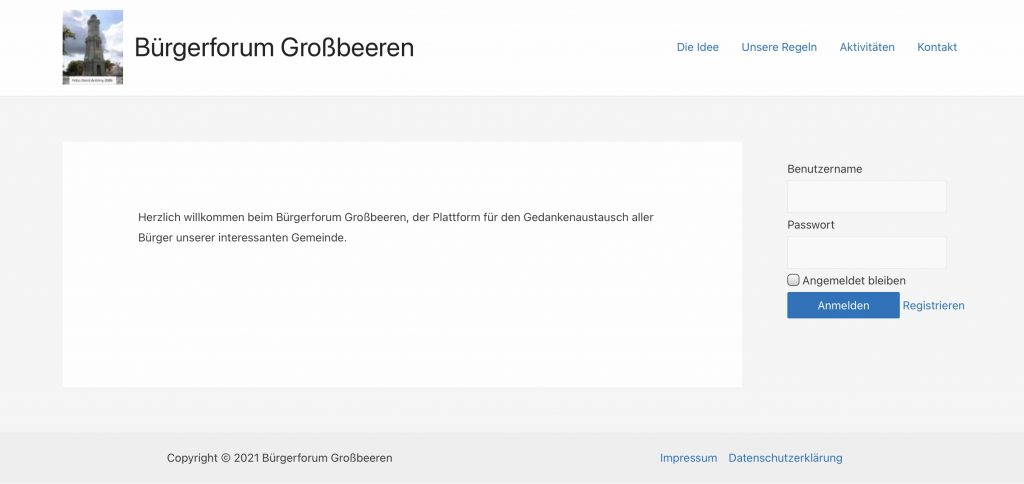Focus the Benutzername input field
1024x484 pixels.
pyautogui.click(x=866, y=196)
